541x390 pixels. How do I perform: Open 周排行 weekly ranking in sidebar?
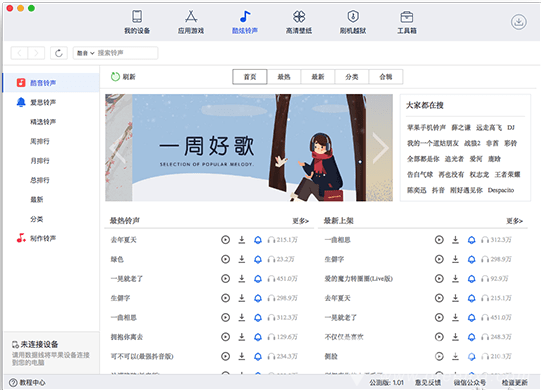pos(40,141)
